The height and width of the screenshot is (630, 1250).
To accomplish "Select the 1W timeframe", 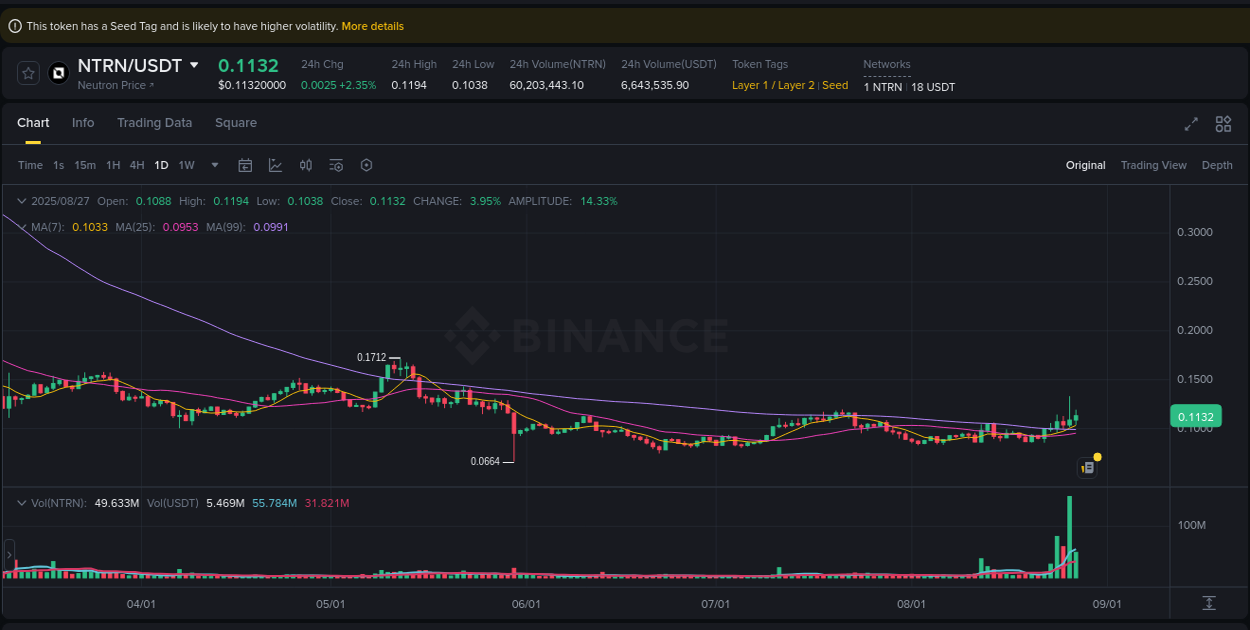I will pyautogui.click(x=186, y=165).
